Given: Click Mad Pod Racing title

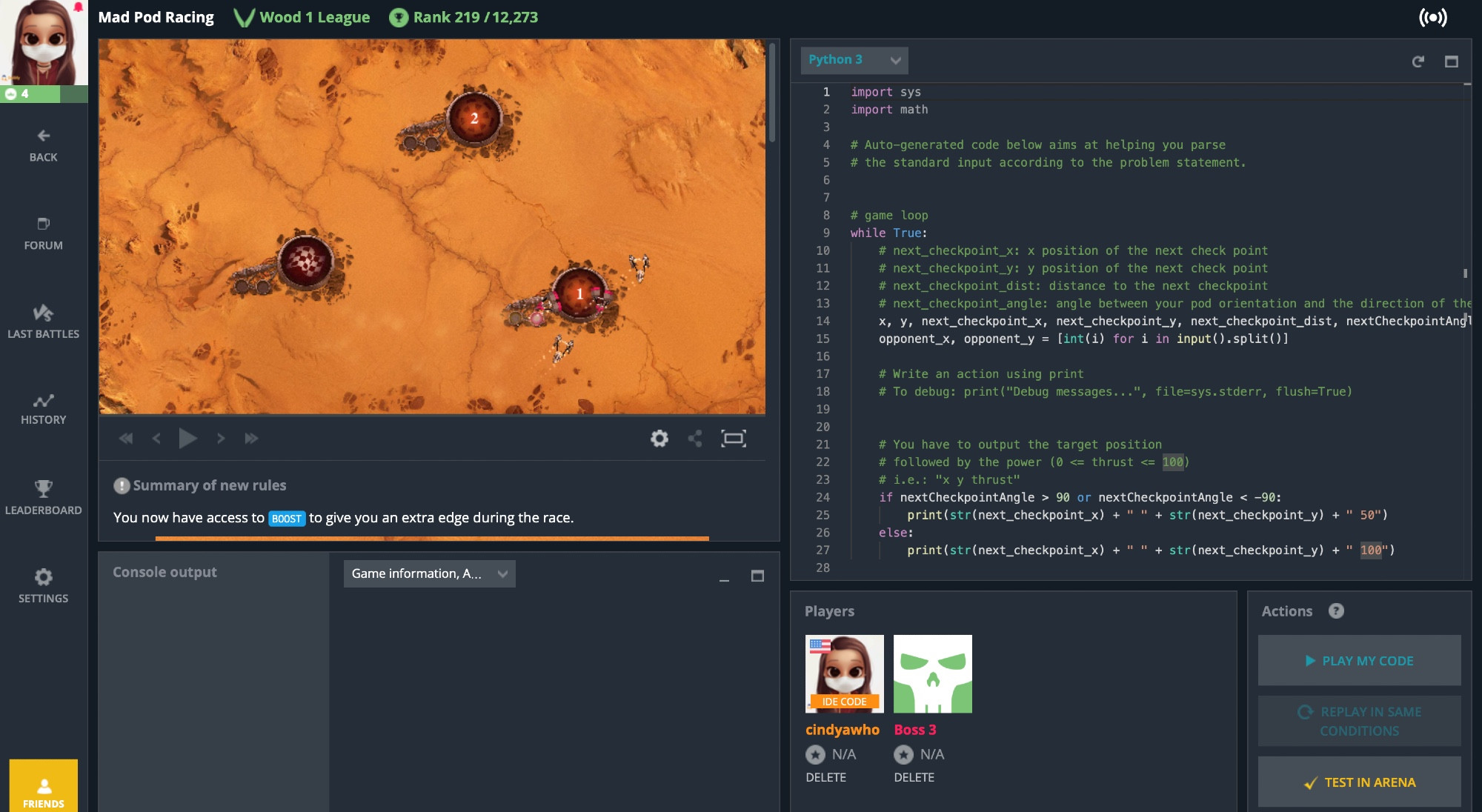Looking at the screenshot, I should [x=156, y=17].
